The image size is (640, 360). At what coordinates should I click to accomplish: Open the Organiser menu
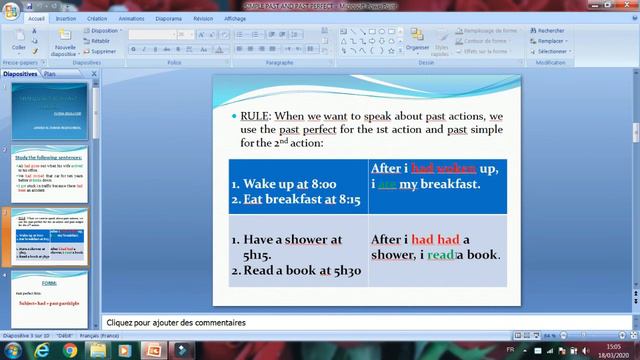click(x=417, y=41)
